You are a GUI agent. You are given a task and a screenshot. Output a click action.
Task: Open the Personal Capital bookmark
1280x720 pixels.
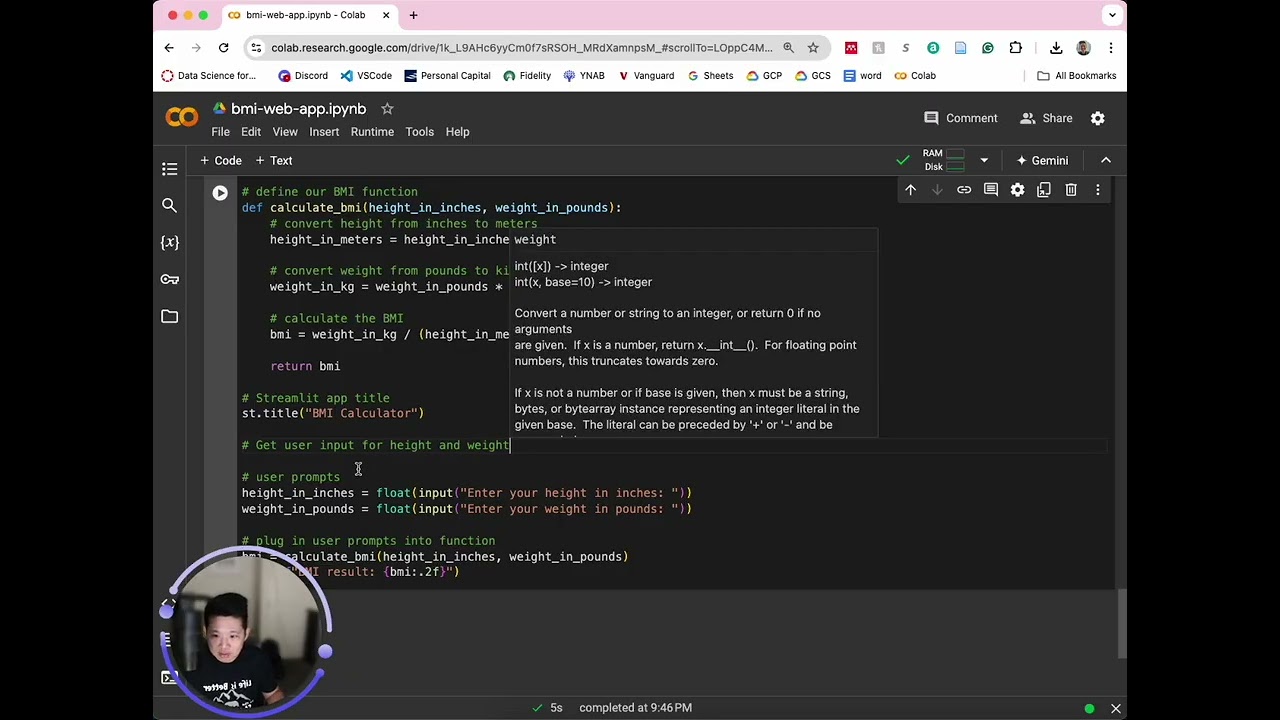[x=447, y=75]
